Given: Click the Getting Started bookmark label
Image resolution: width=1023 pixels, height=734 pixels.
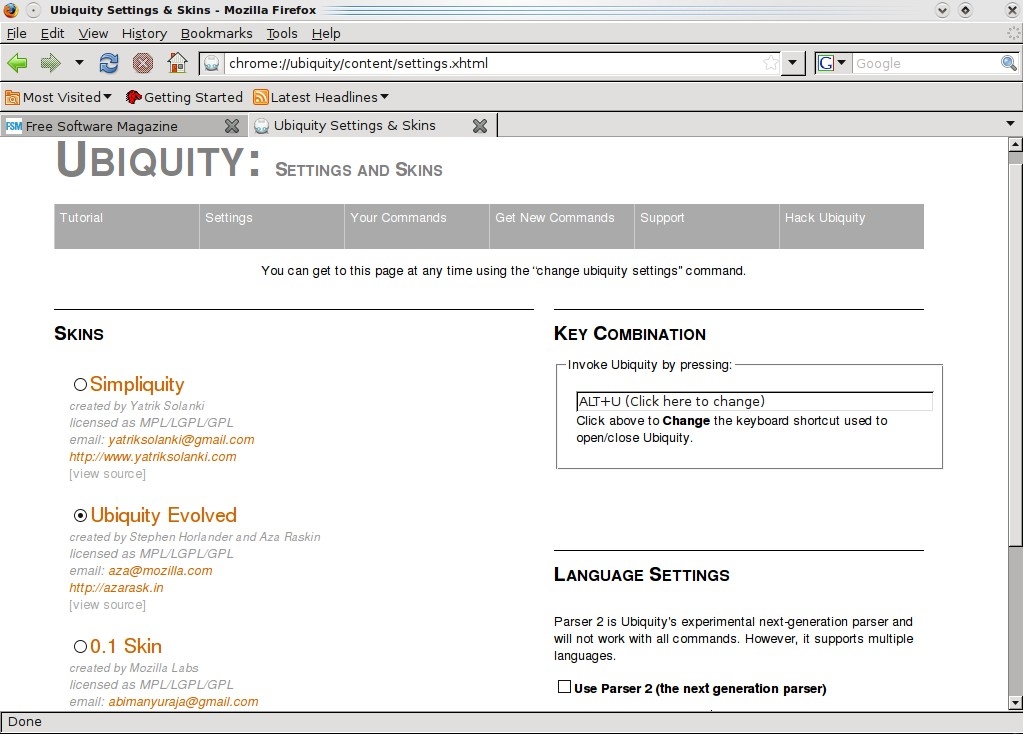Looking at the screenshot, I should pyautogui.click(x=193, y=97).
